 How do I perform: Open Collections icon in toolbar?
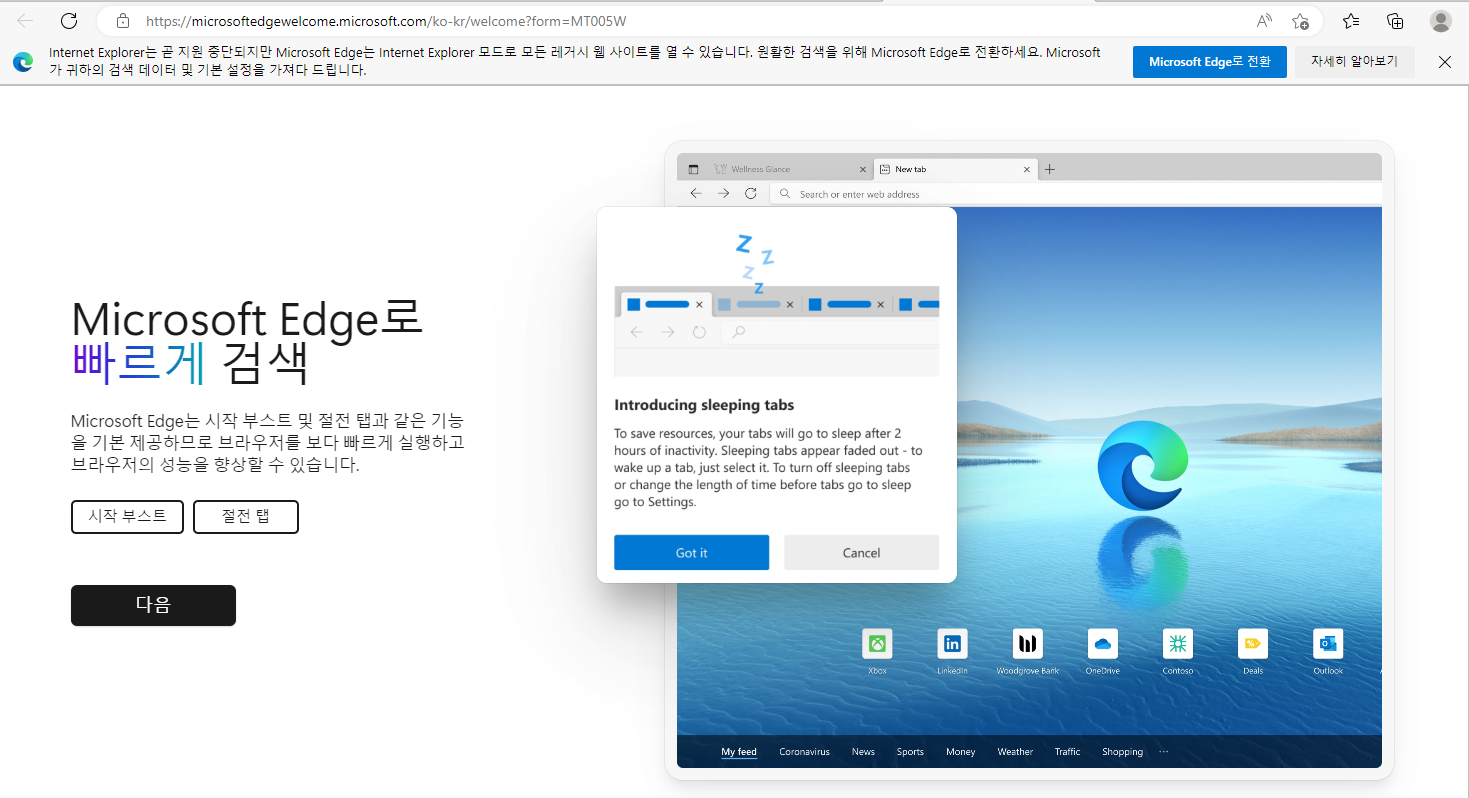[x=1395, y=21]
